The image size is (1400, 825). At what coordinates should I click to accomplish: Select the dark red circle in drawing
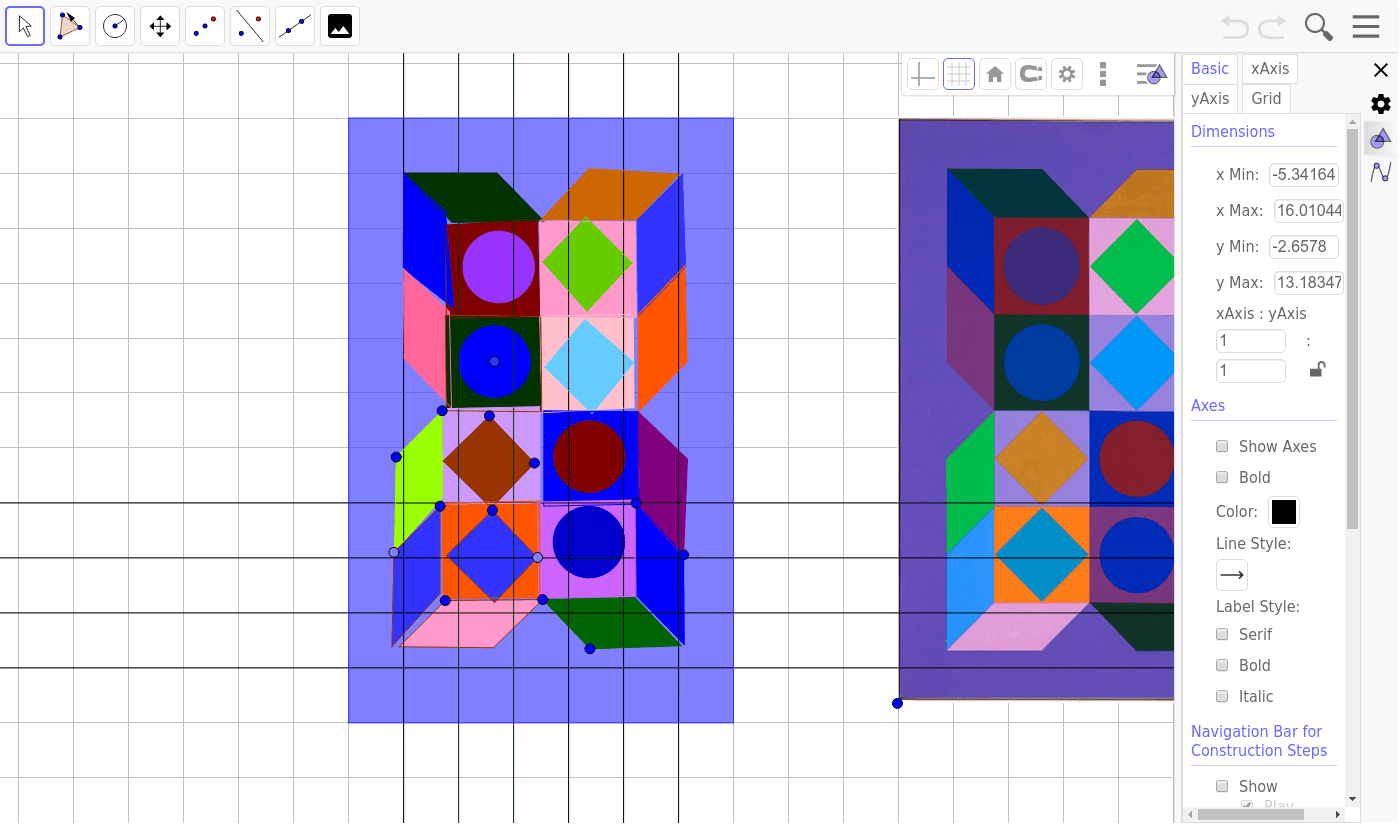[589, 457]
